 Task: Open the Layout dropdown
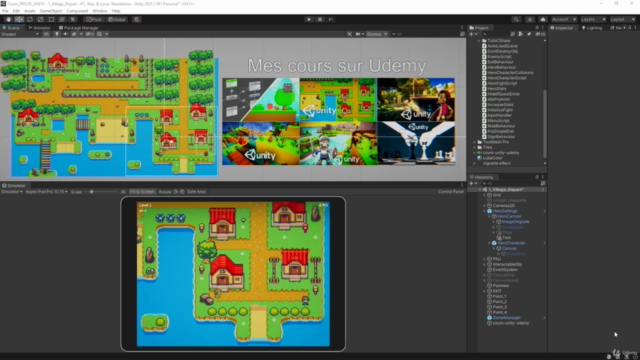[x=622, y=19]
